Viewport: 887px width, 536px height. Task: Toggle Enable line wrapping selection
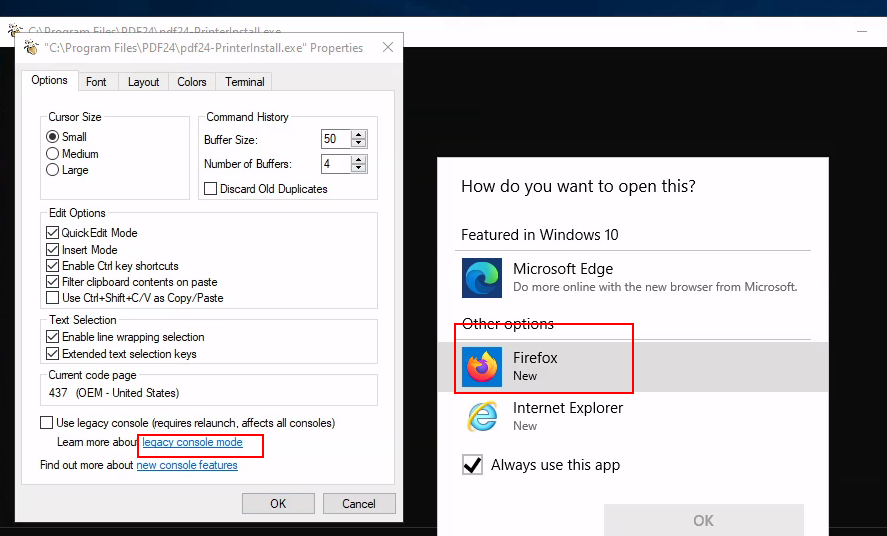click(53, 337)
